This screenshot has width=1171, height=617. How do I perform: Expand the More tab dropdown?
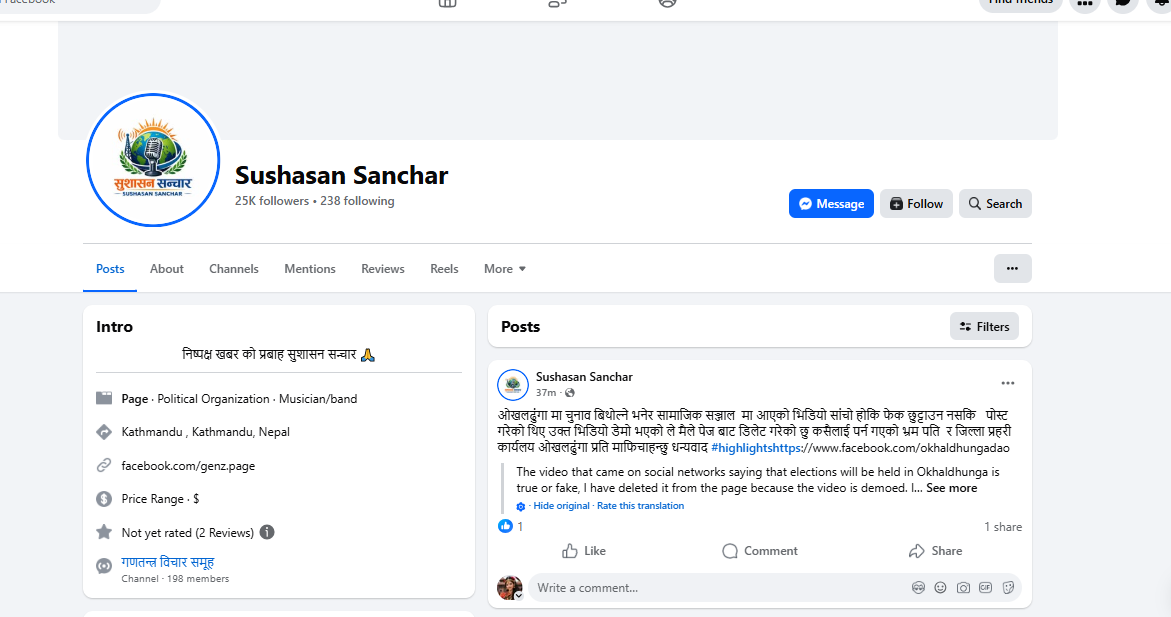(x=505, y=269)
